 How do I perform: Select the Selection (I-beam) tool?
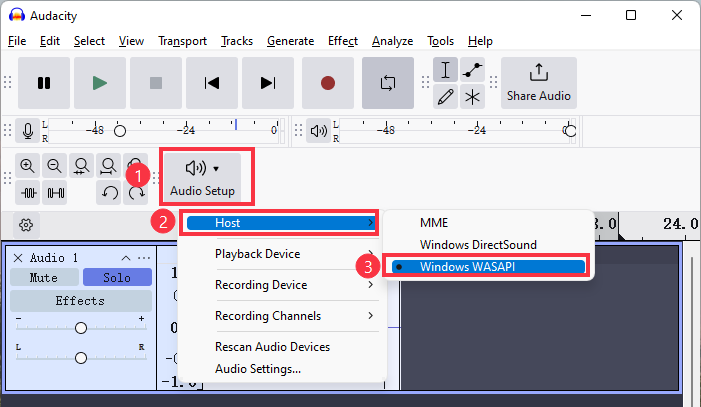[445, 70]
